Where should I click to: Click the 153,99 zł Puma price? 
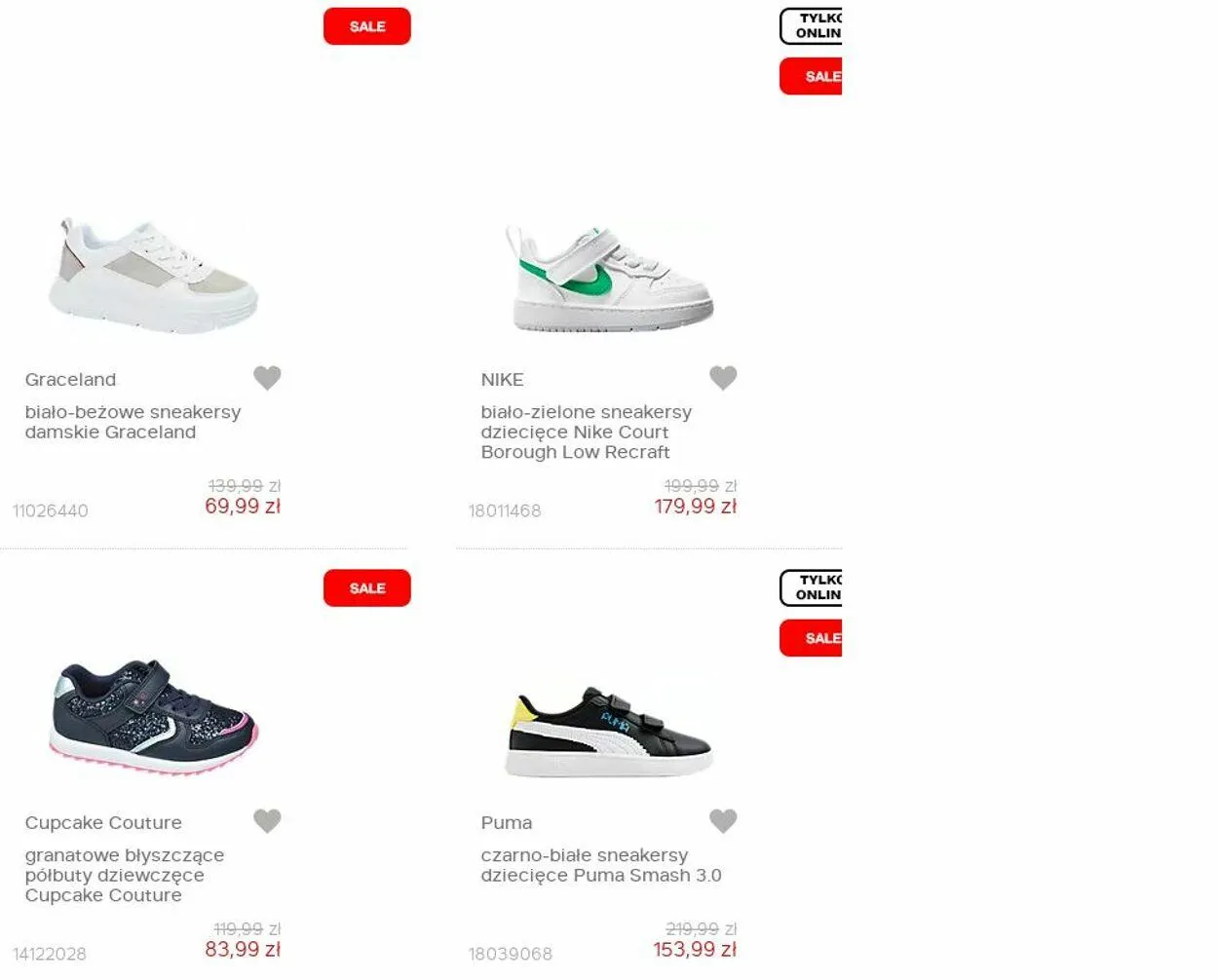coord(695,950)
